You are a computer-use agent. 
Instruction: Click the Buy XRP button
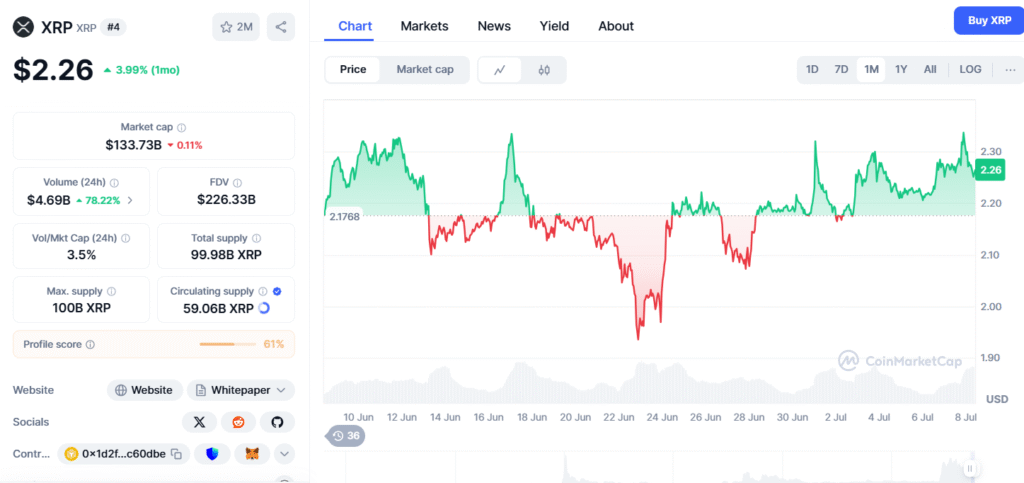(x=988, y=20)
